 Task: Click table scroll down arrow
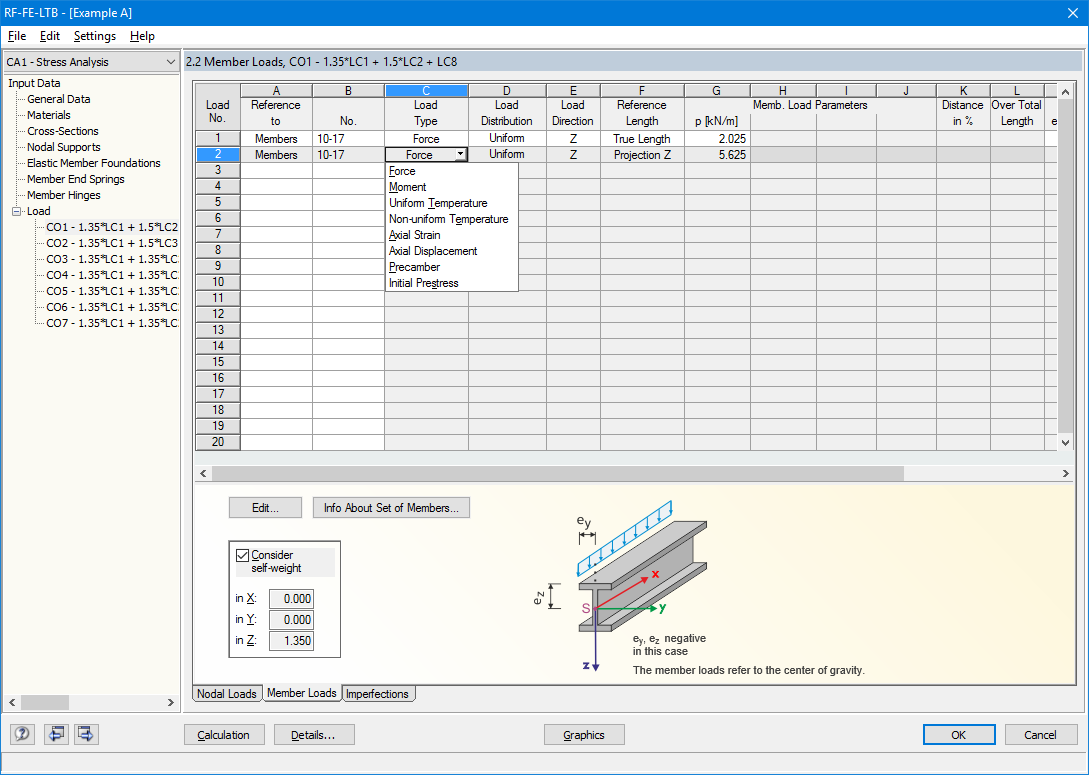click(1065, 442)
